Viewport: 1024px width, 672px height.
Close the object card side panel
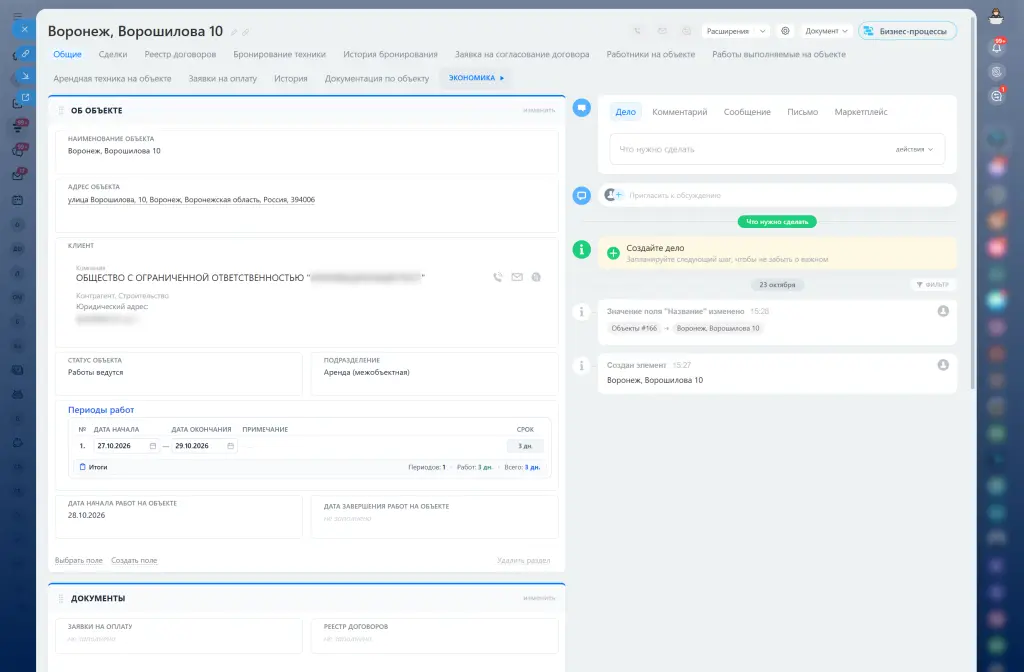click(24, 29)
